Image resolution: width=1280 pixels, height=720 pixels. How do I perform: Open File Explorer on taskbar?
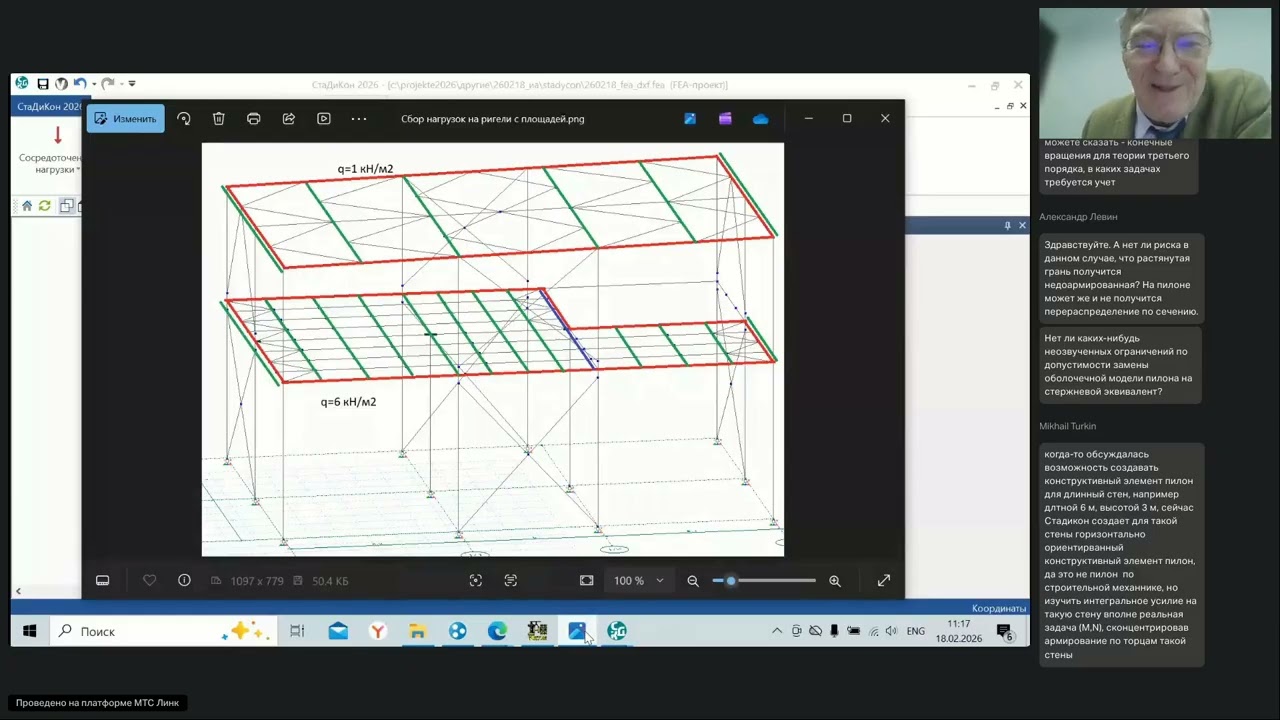[x=418, y=631]
